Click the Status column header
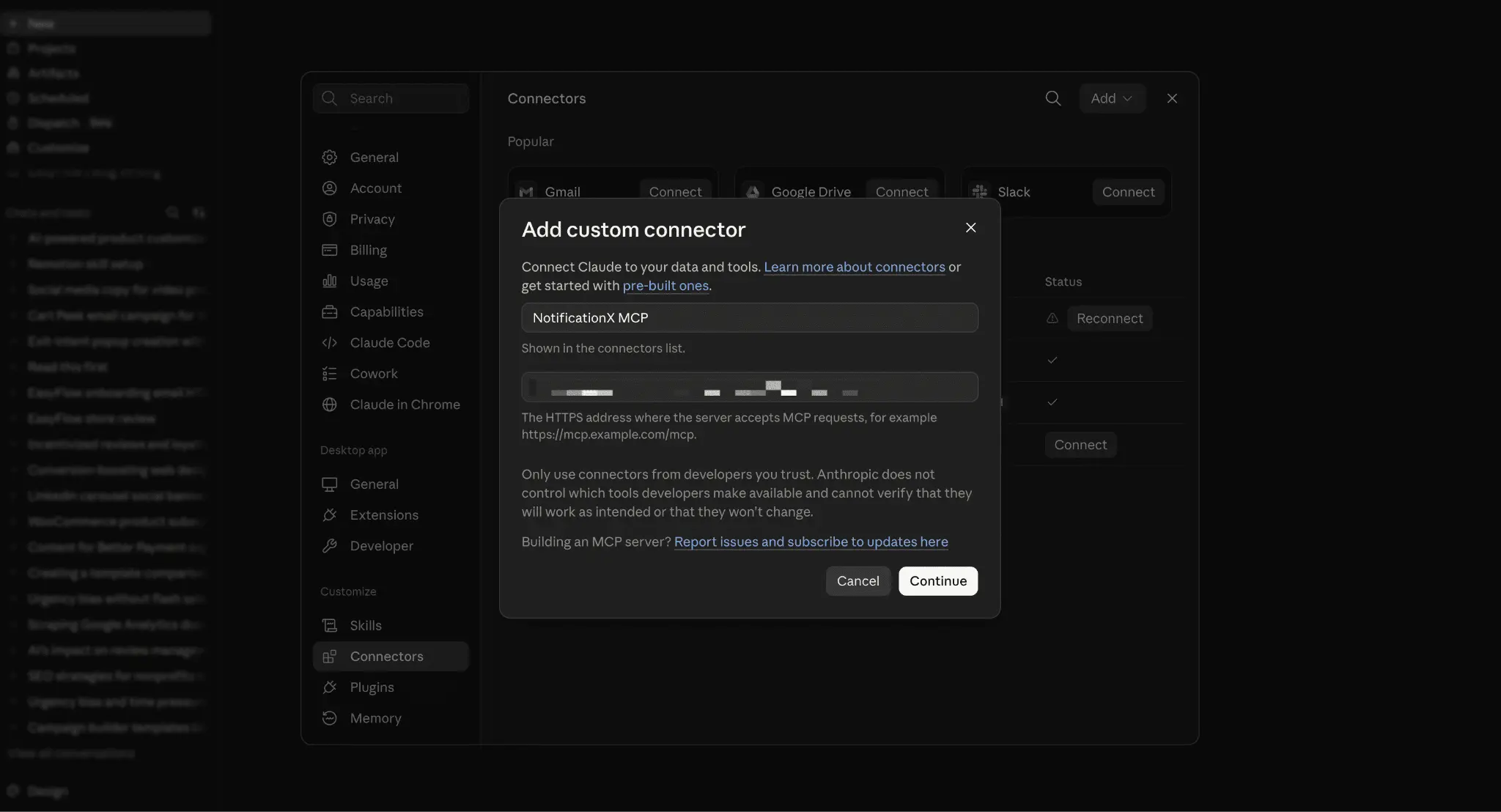This screenshot has height=812, width=1501. 1063,281
